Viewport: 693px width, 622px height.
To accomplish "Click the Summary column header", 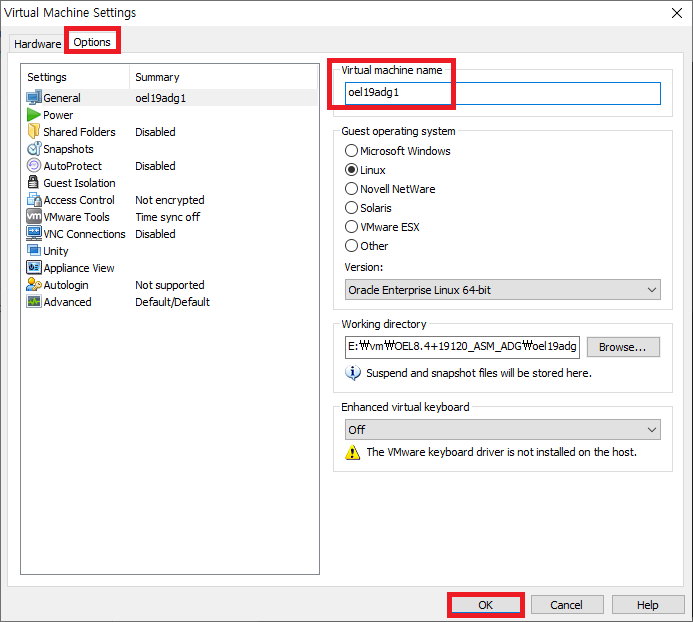I will point(224,77).
